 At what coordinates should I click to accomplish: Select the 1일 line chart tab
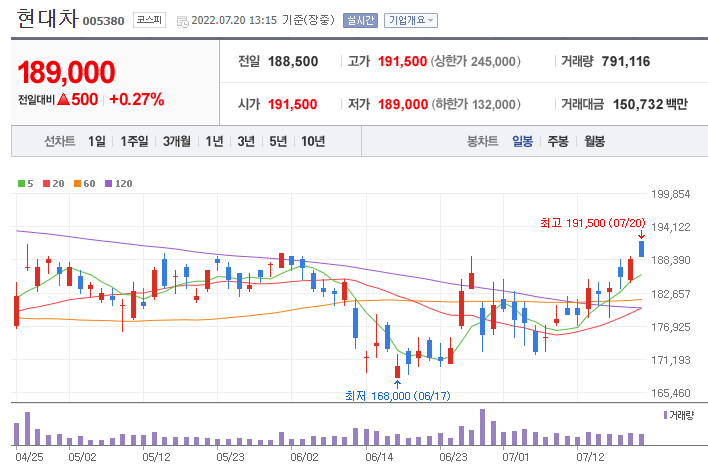(x=97, y=141)
